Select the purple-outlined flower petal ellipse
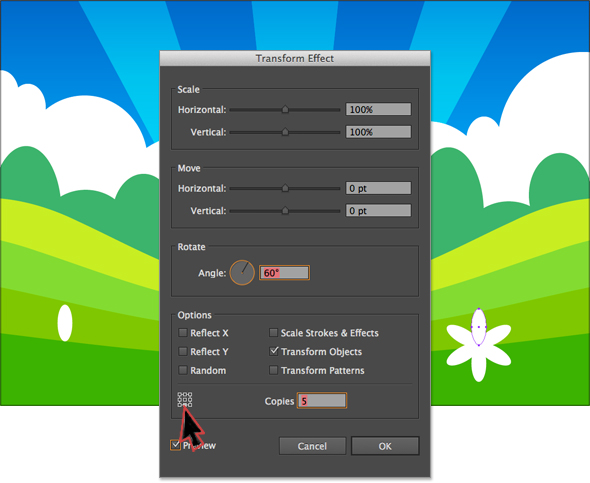 pyautogui.click(x=479, y=327)
